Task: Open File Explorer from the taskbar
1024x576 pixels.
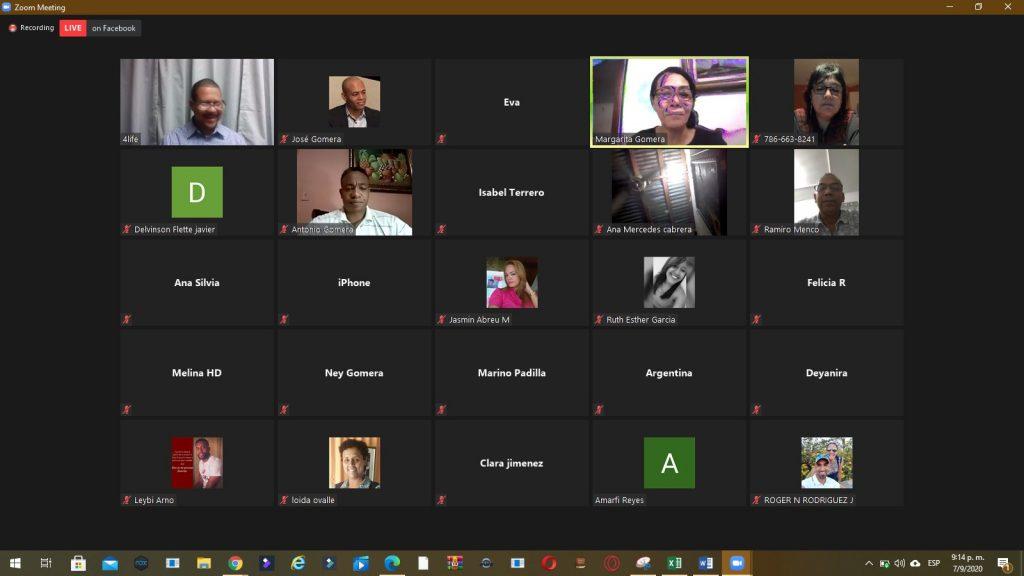Action: pyautogui.click(x=203, y=563)
